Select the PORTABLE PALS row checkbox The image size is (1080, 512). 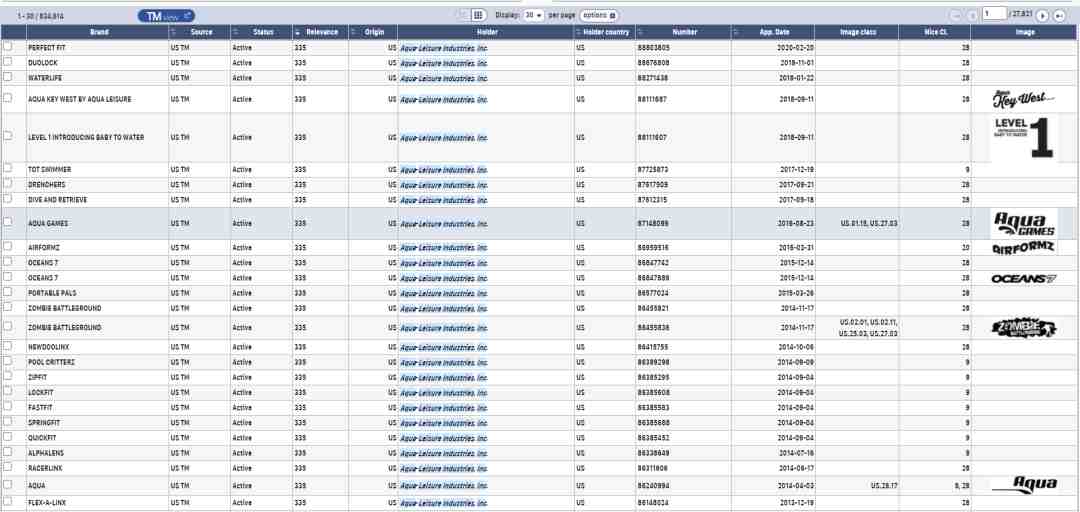tap(8, 292)
